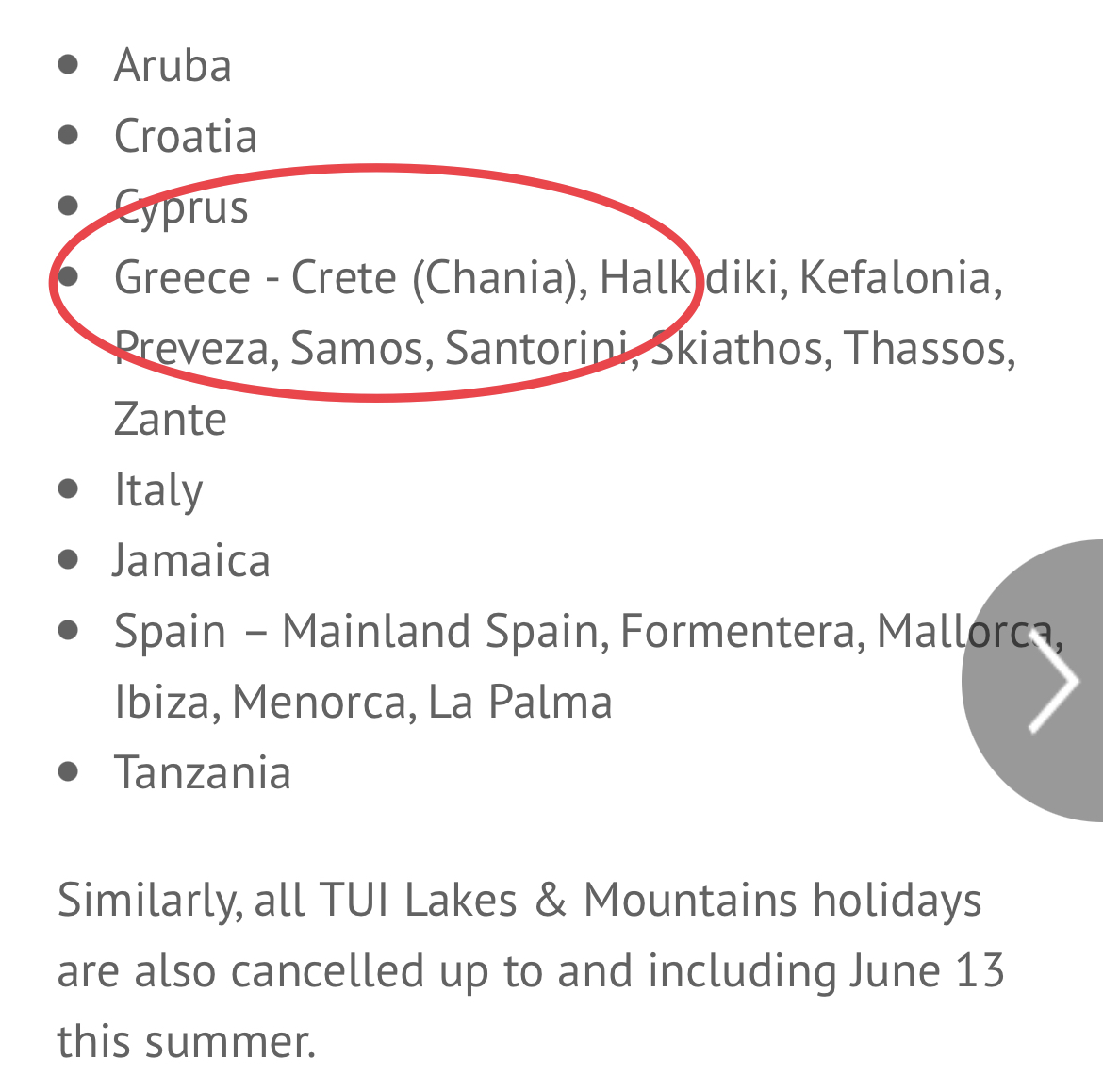Click the June 13 date text
The image size is (1103, 1092).
click(x=927, y=970)
